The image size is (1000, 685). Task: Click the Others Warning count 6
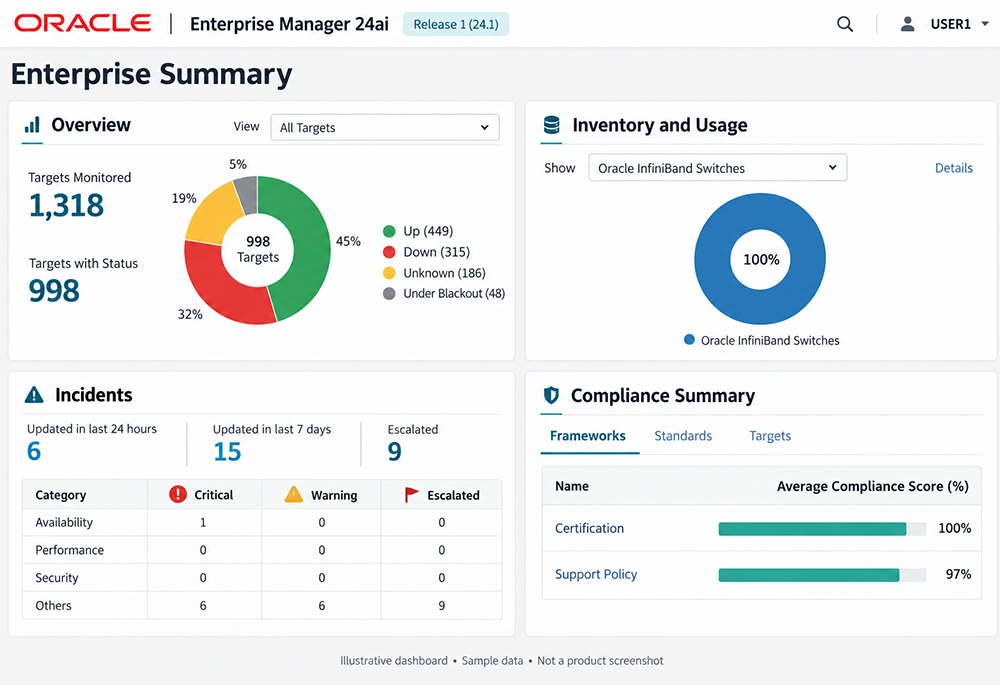pos(321,605)
